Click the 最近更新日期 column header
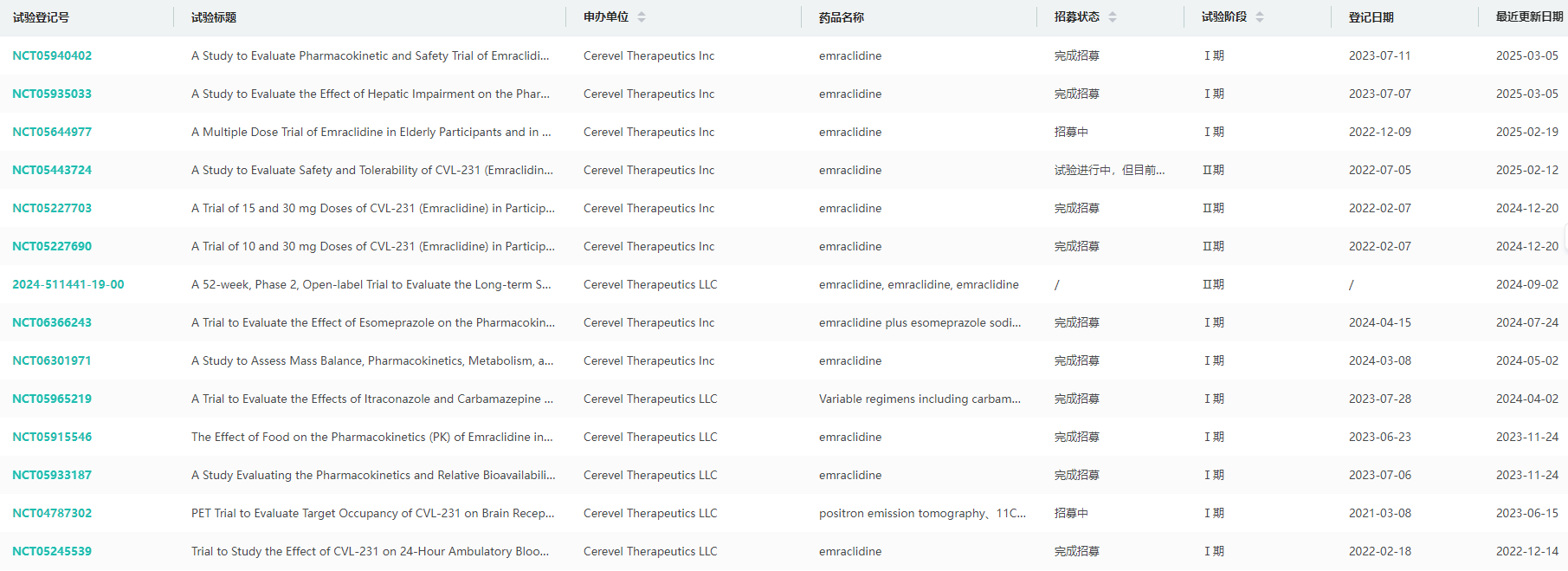 [1530, 17]
